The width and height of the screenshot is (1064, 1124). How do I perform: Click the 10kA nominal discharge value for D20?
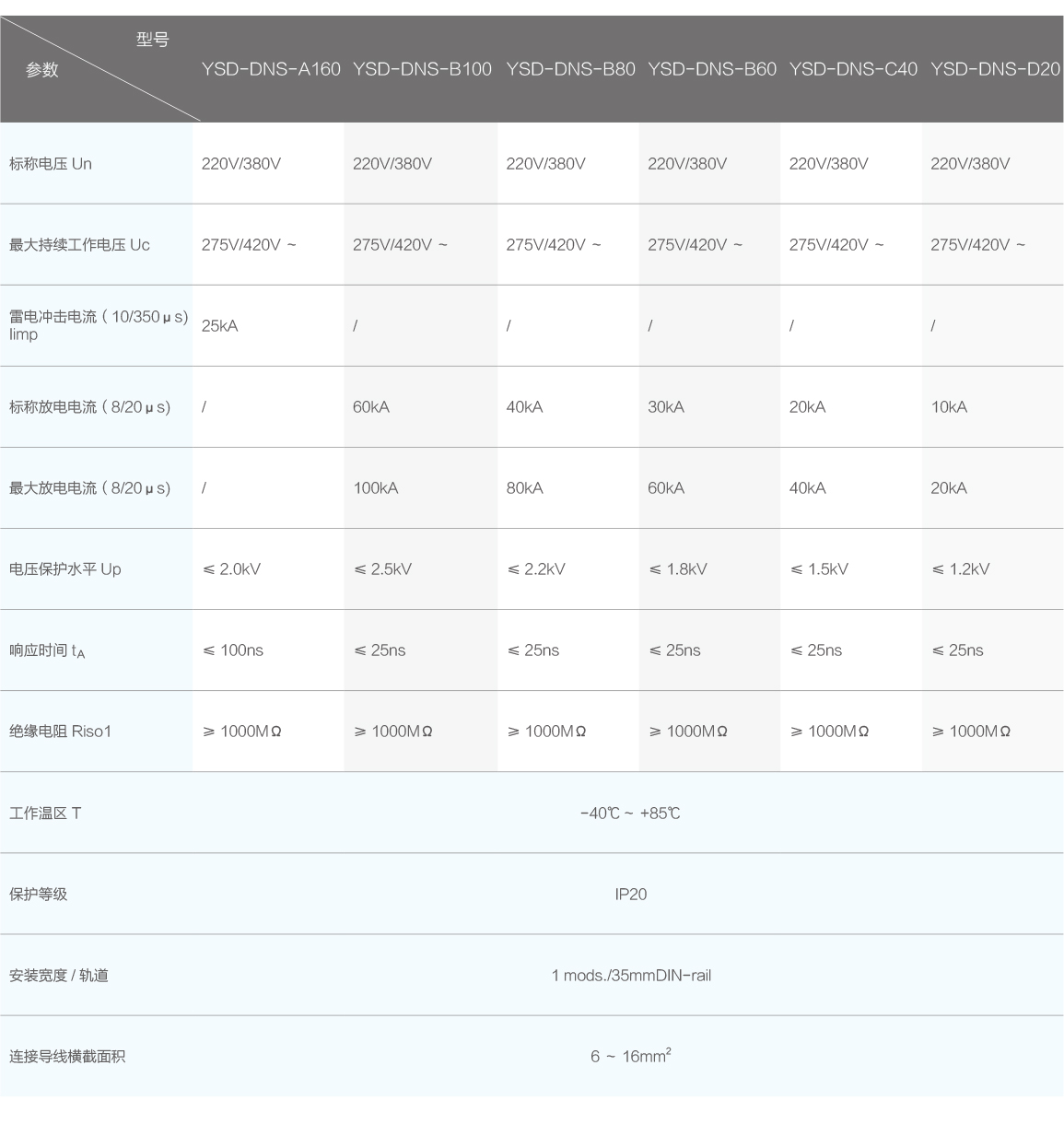coord(949,407)
